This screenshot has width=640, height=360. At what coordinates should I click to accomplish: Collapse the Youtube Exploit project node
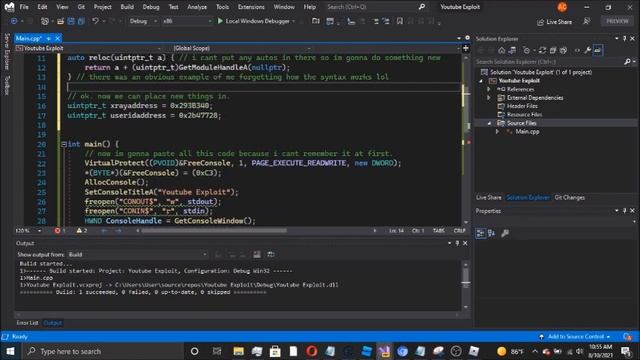[x=481, y=81]
